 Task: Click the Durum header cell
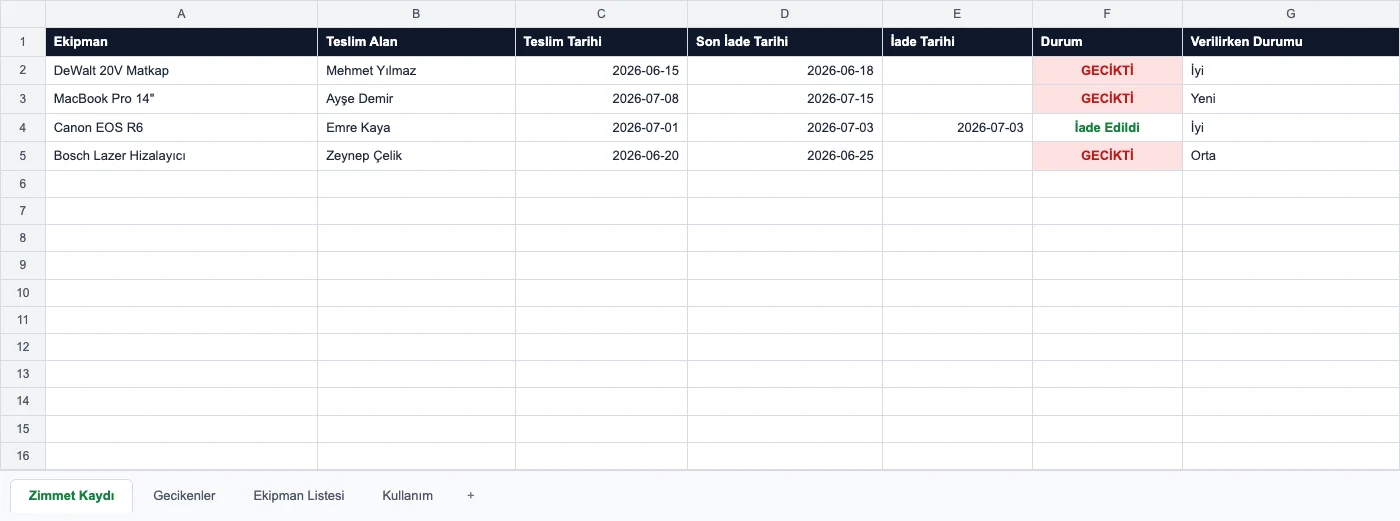pos(1107,42)
